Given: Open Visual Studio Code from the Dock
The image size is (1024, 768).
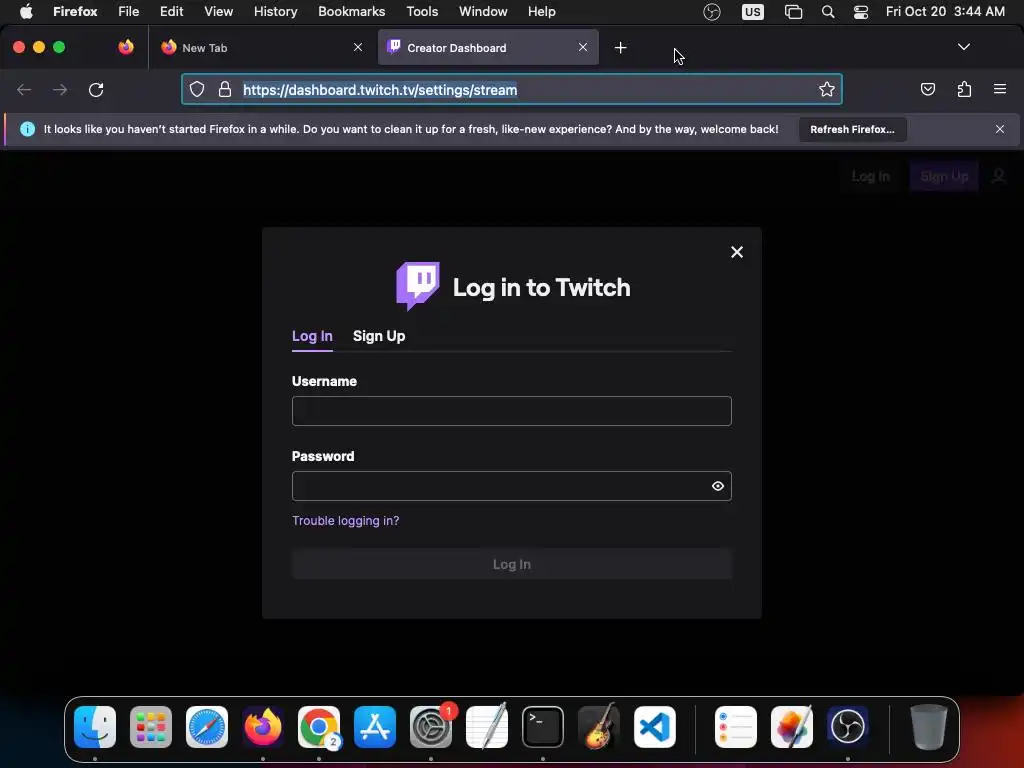Looking at the screenshot, I should (x=655, y=727).
